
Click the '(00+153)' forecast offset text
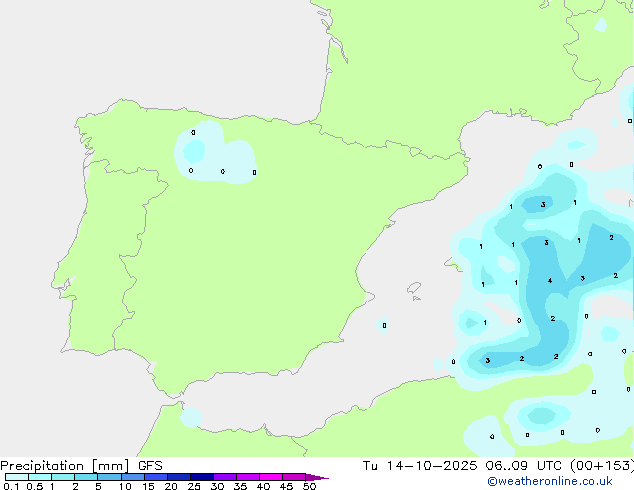(x=602, y=466)
